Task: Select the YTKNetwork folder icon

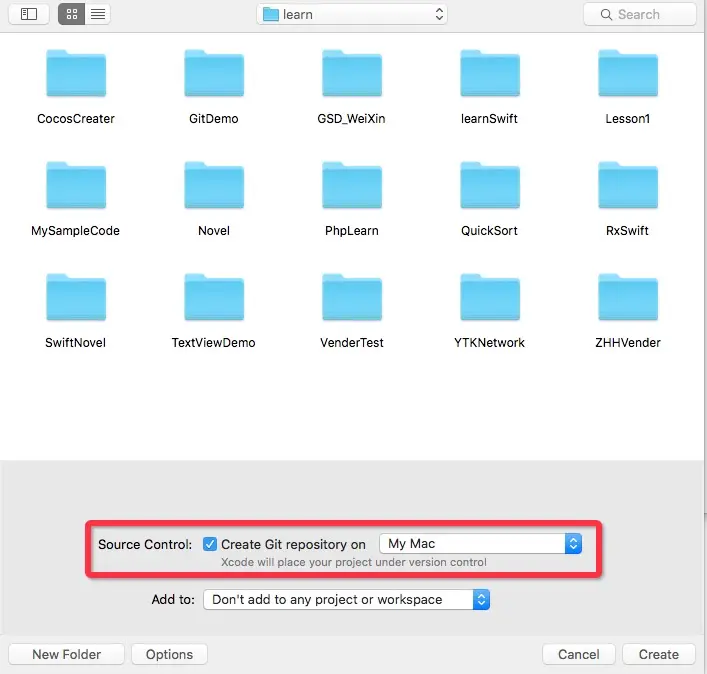Action: (x=490, y=298)
